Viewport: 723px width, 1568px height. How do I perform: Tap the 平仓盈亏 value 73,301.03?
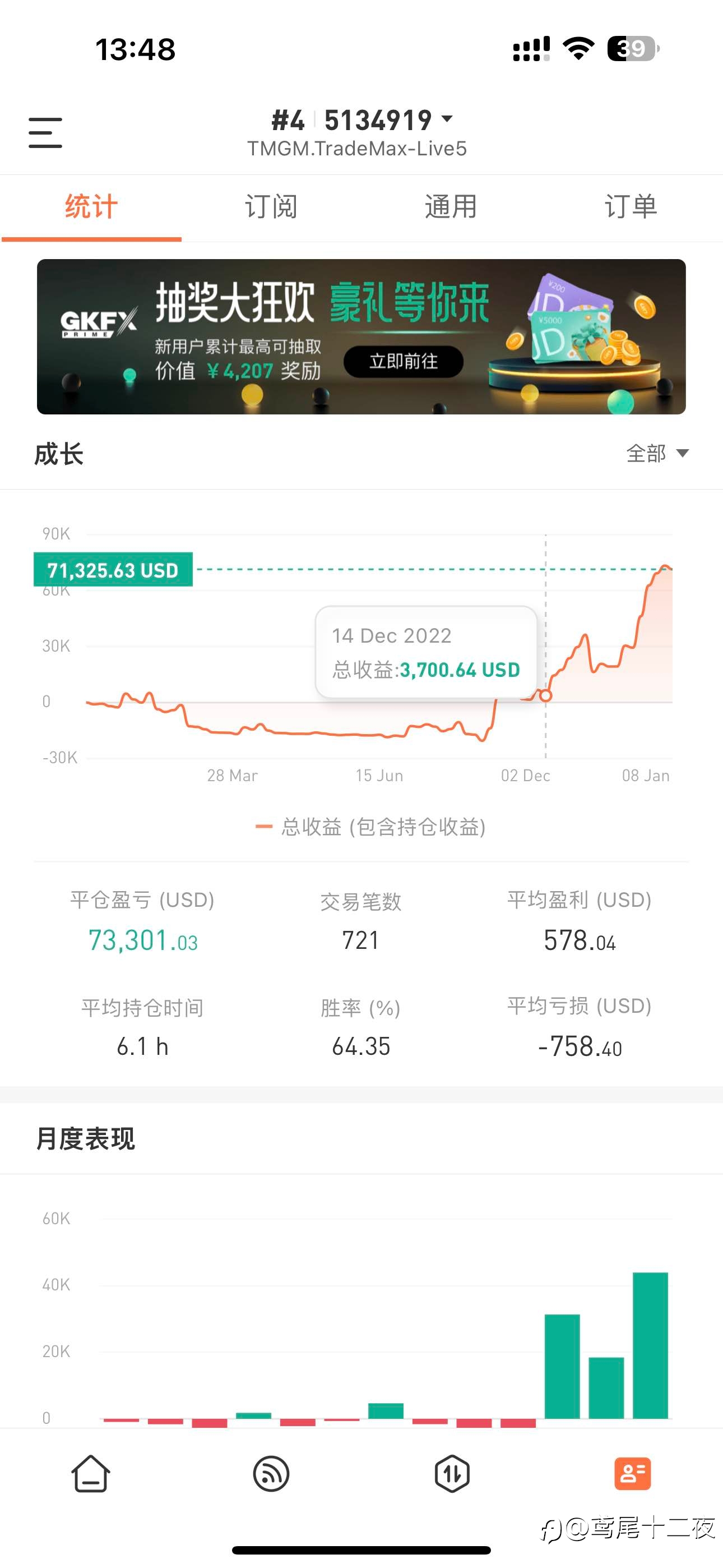(143, 941)
